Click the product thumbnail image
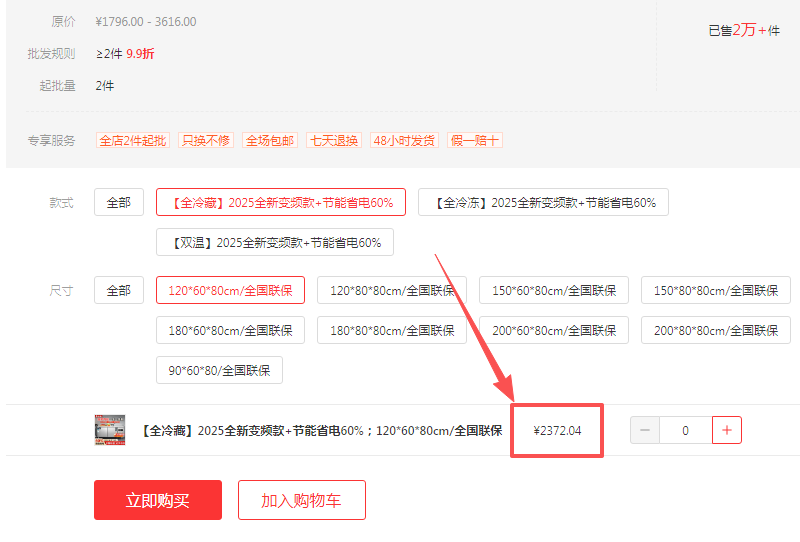This screenshot has height=542, width=800. [110, 430]
